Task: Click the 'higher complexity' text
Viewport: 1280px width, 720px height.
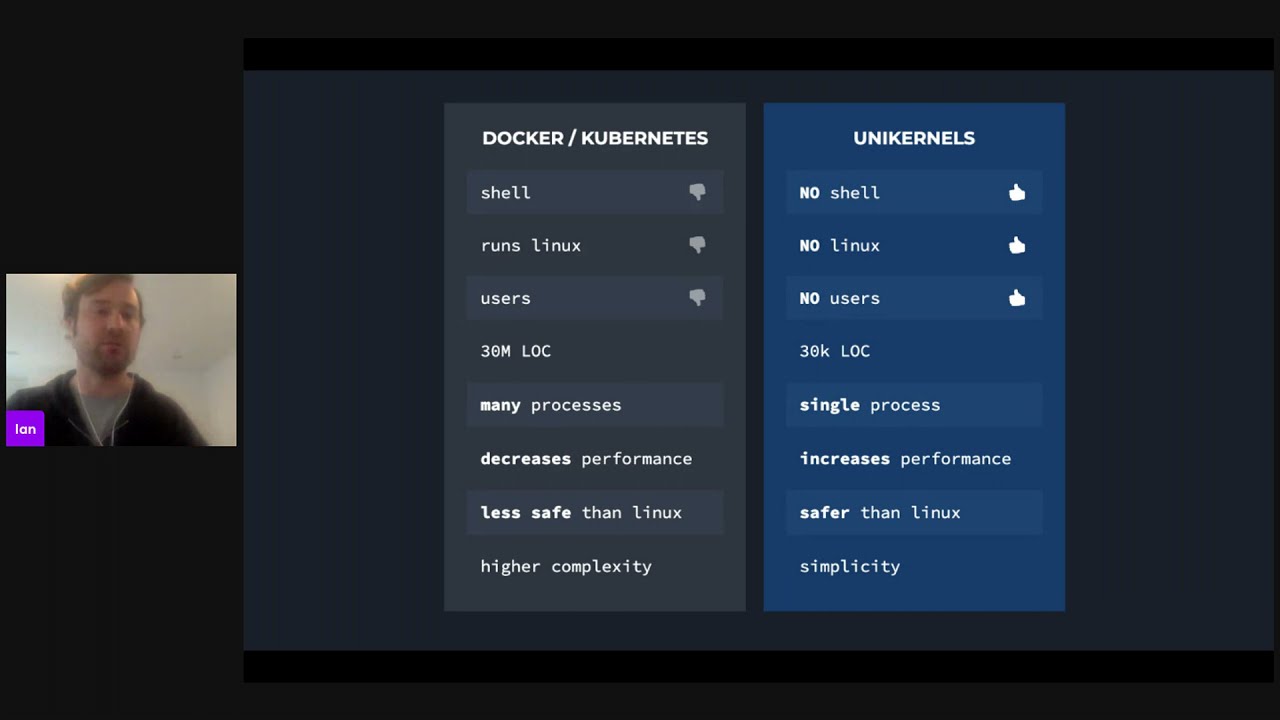Action: (566, 566)
